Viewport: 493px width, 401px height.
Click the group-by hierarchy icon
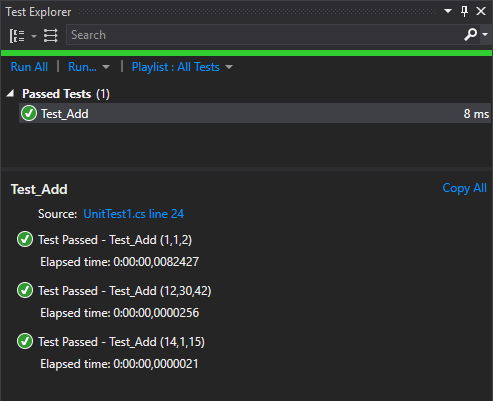(17, 35)
